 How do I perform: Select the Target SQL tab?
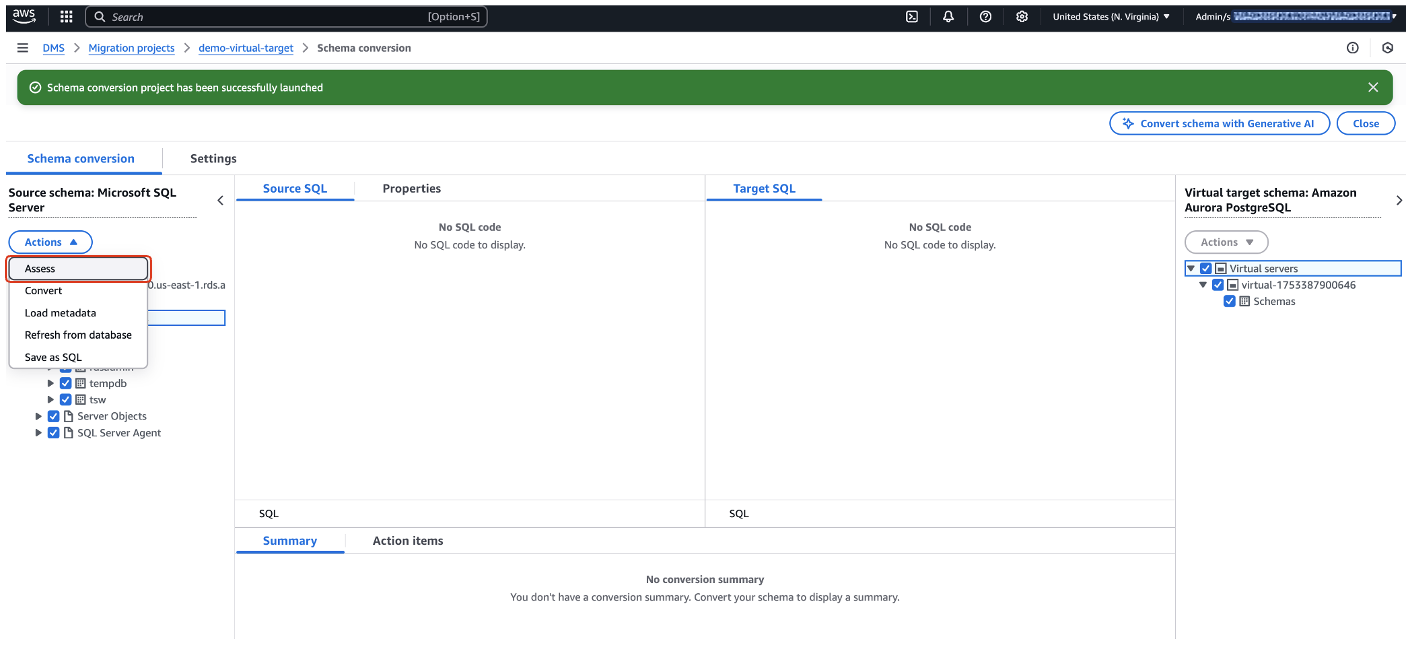click(764, 189)
